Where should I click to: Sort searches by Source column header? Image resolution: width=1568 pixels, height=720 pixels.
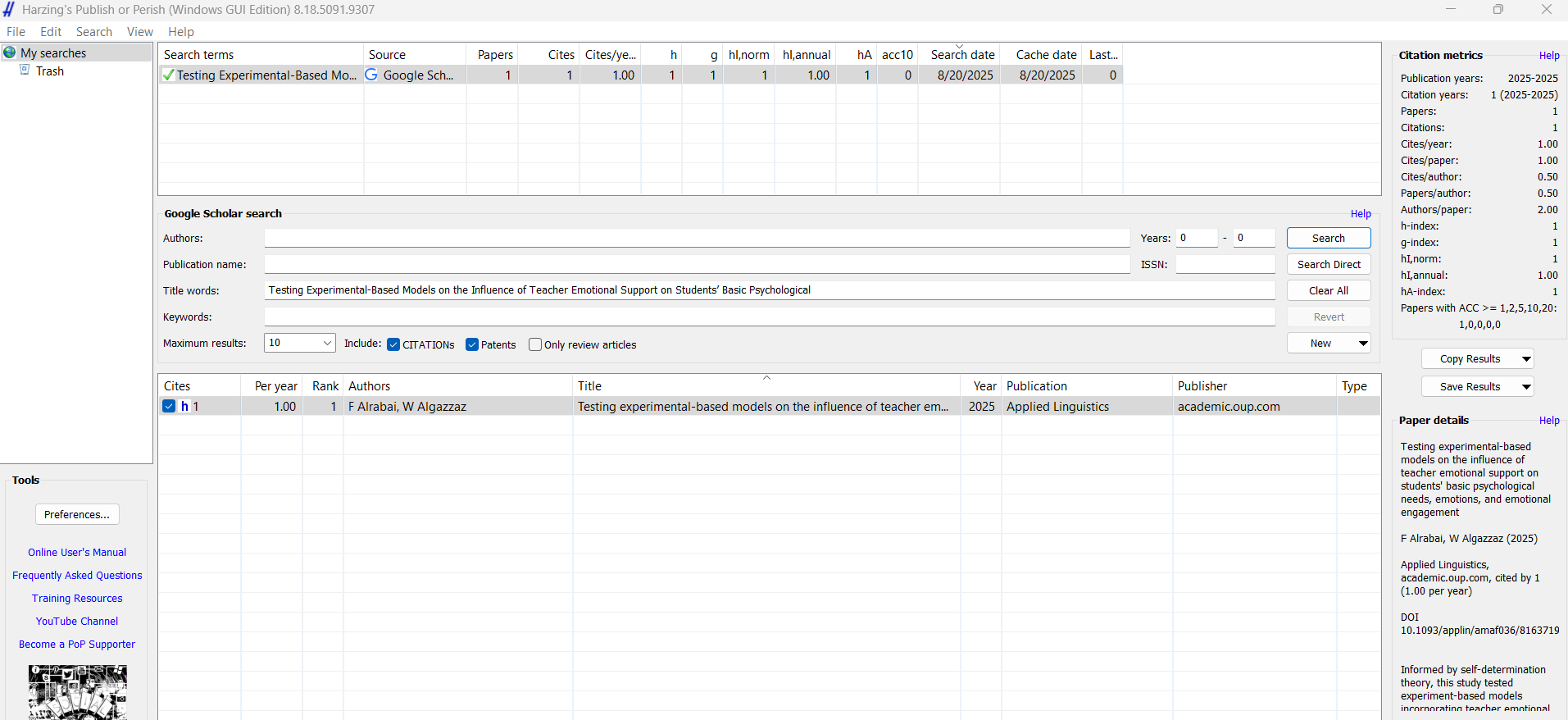pos(415,54)
